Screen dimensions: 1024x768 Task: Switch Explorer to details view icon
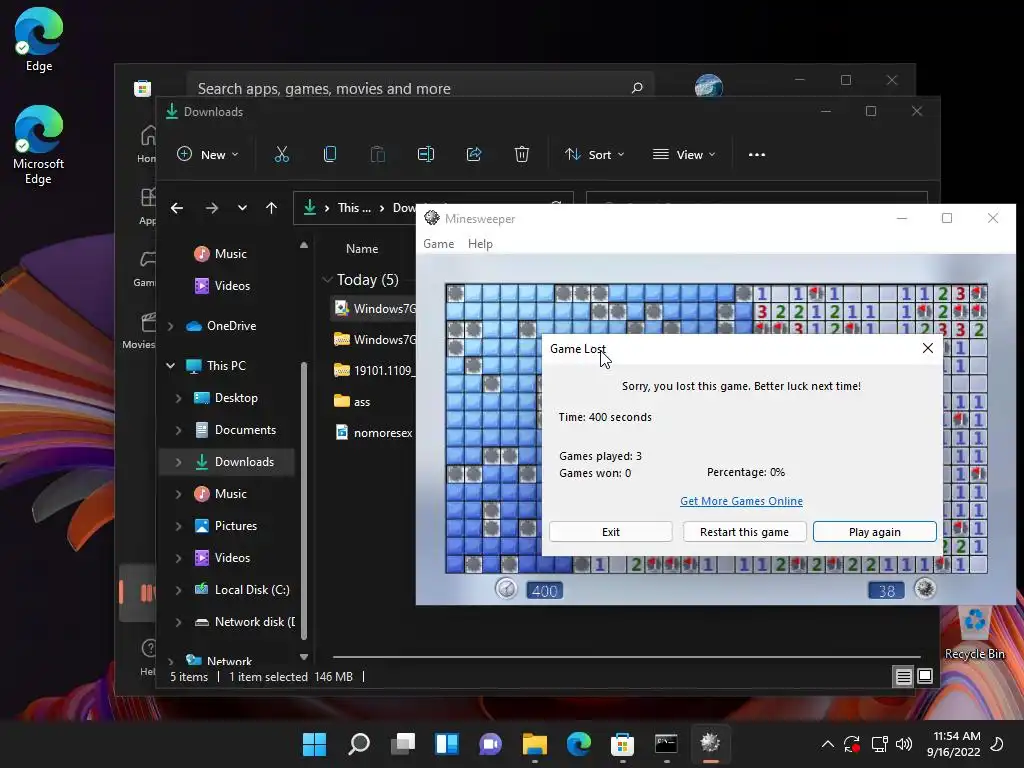(x=903, y=677)
